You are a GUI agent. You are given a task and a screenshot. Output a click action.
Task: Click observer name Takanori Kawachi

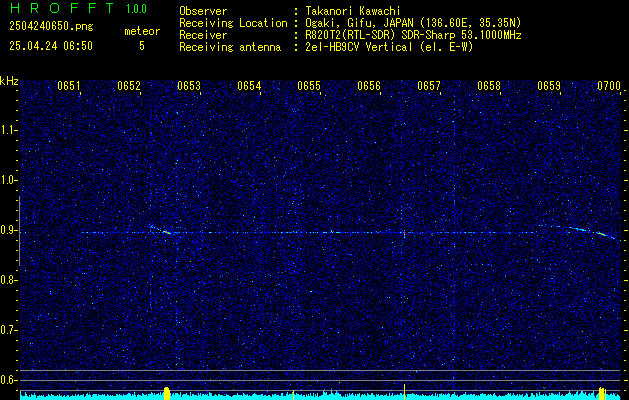tap(353, 12)
